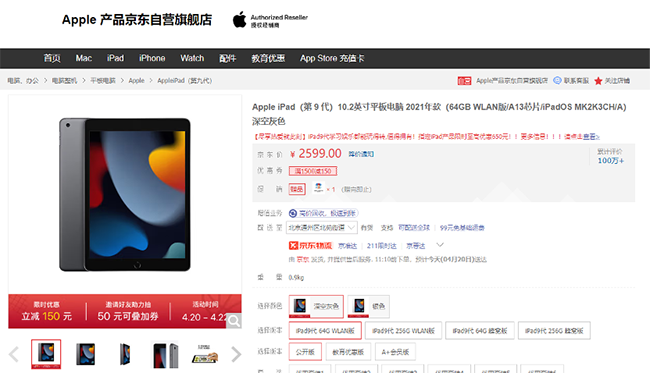The height and width of the screenshot is (373, 650).
Task: Go to next thumbnails with the right arrow
Action: tap(236, 354)
